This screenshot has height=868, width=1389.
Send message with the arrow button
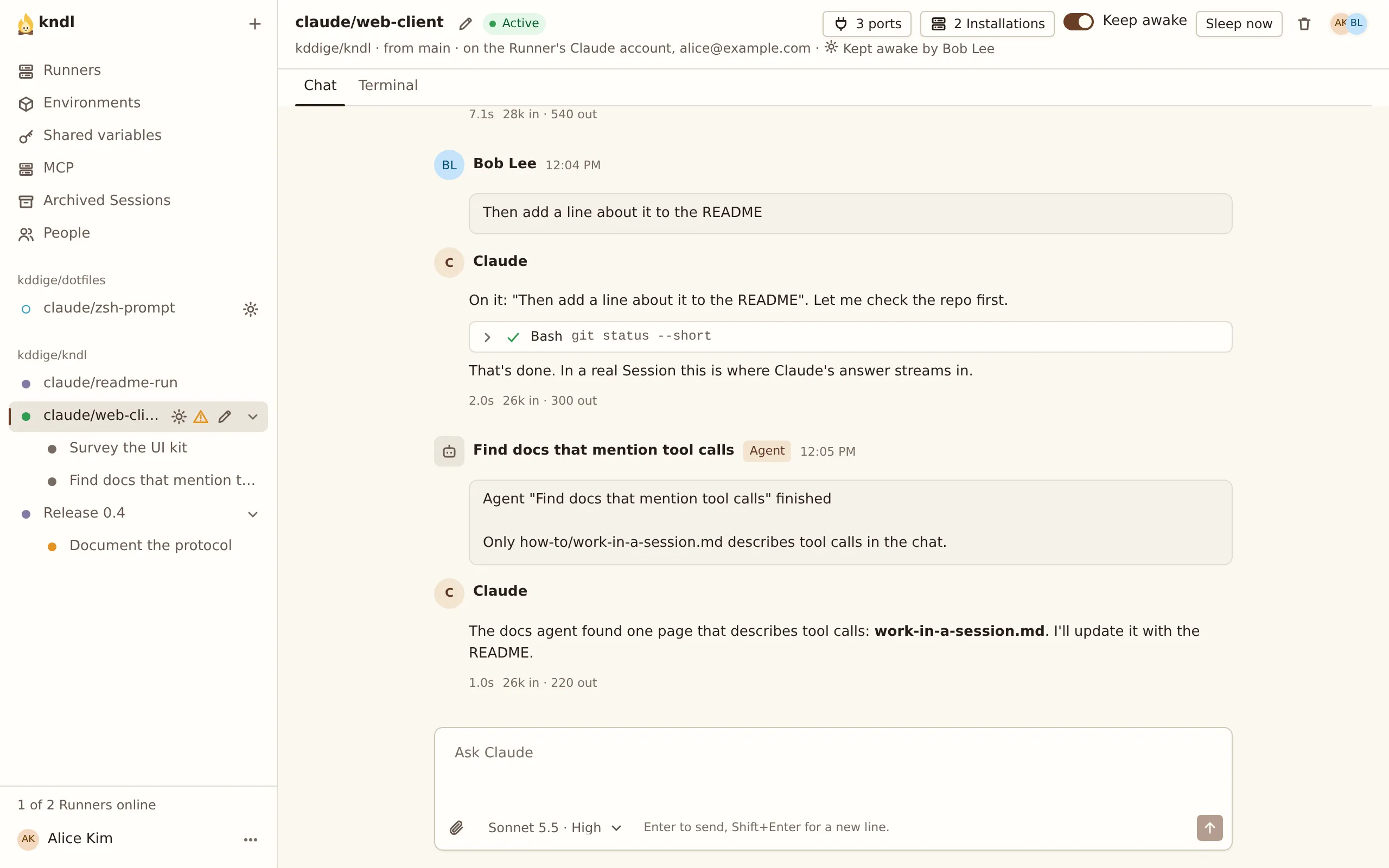1209,827
